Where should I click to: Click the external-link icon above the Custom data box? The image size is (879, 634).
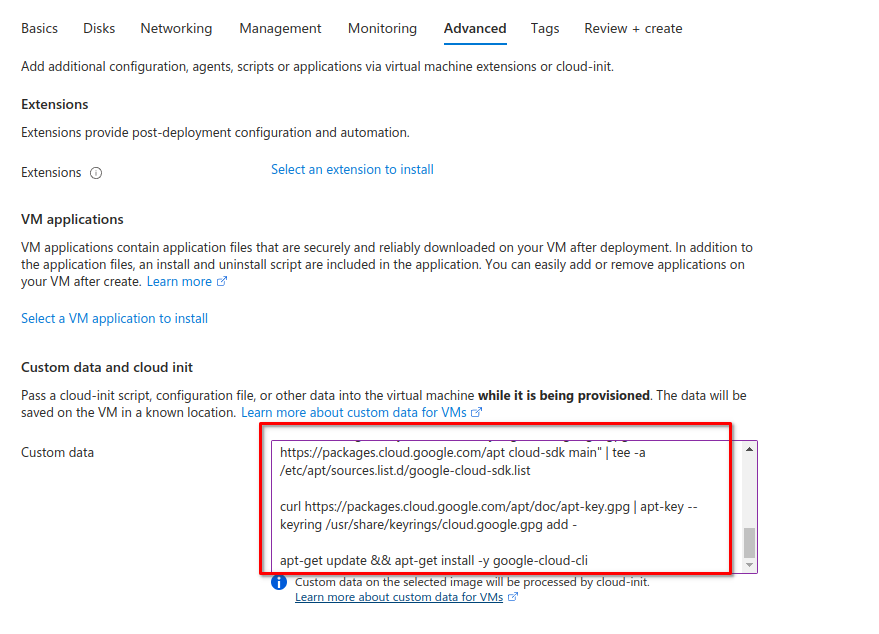click(x=477, y=412)
